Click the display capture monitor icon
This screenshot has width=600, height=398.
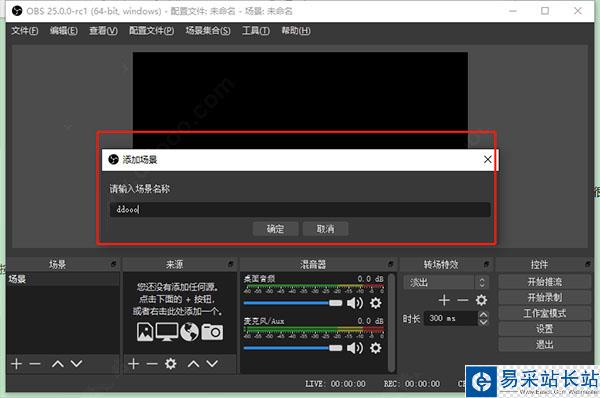(x=167, y=332)
